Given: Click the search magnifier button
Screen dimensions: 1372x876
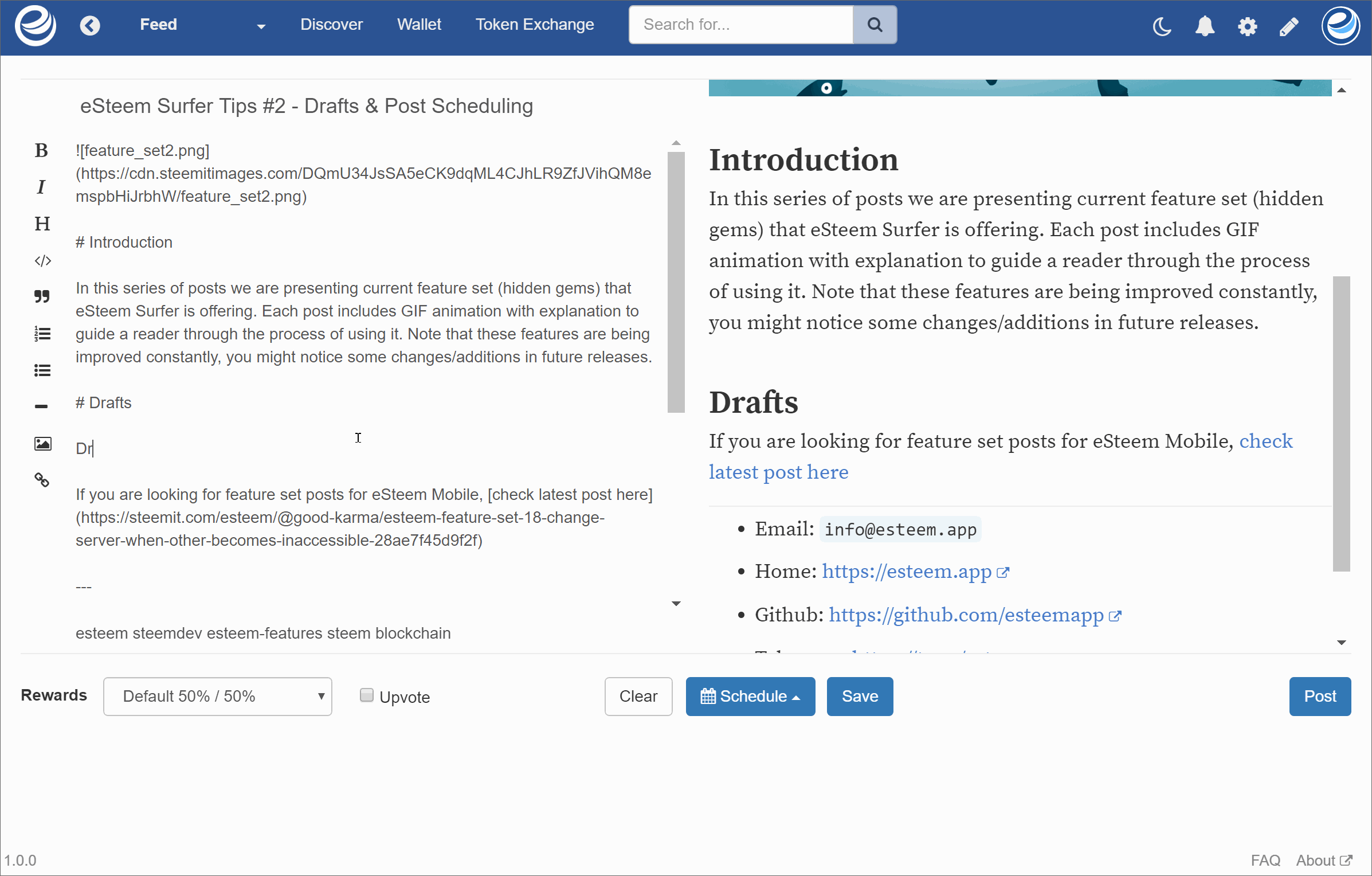Looking at the screenshot, I should pyautogui.click(x=875, y=25).
